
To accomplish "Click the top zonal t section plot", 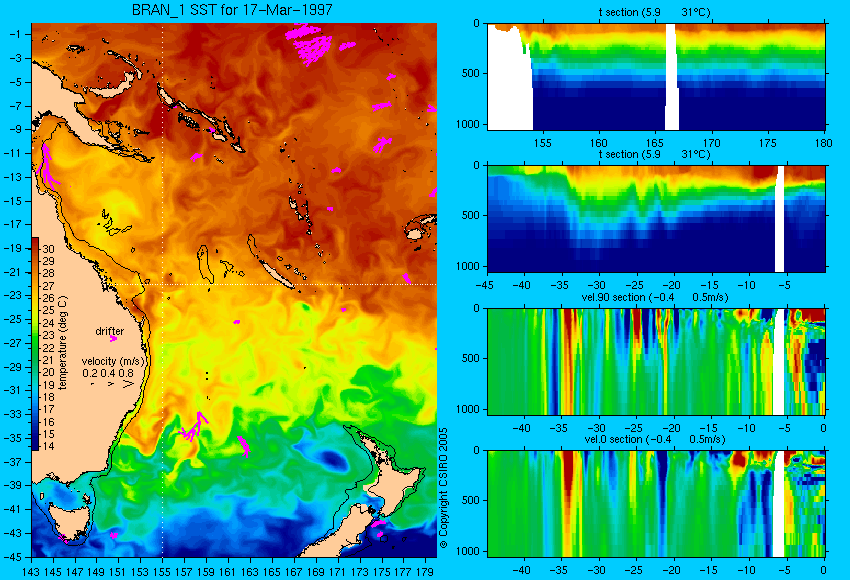I will pos(656,76).
